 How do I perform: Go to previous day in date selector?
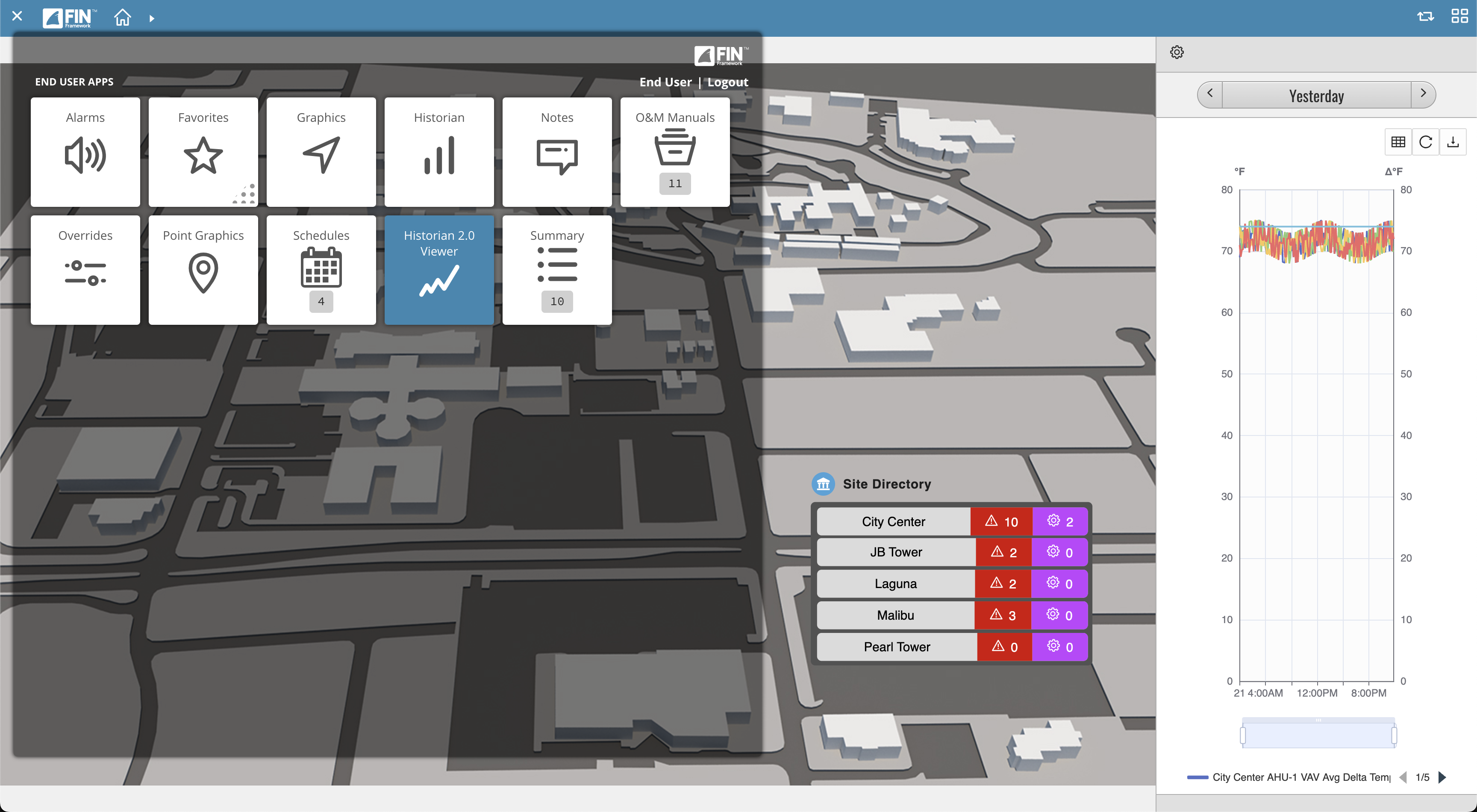point(1210,94)
